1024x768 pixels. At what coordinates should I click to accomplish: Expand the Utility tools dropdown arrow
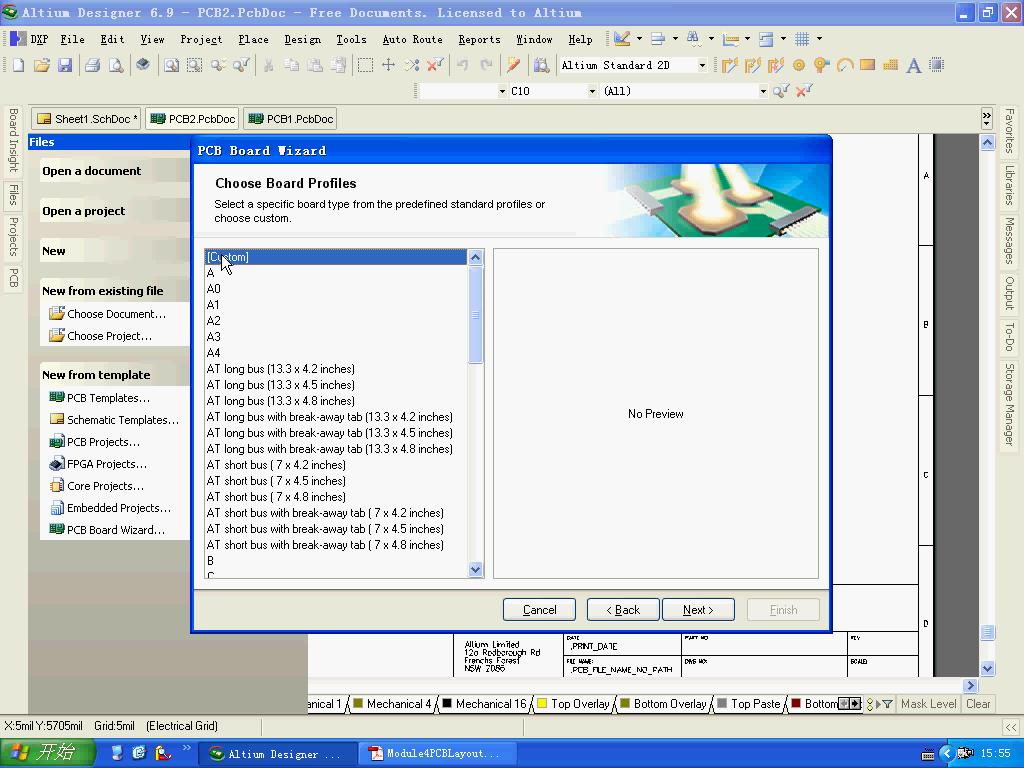639,39
